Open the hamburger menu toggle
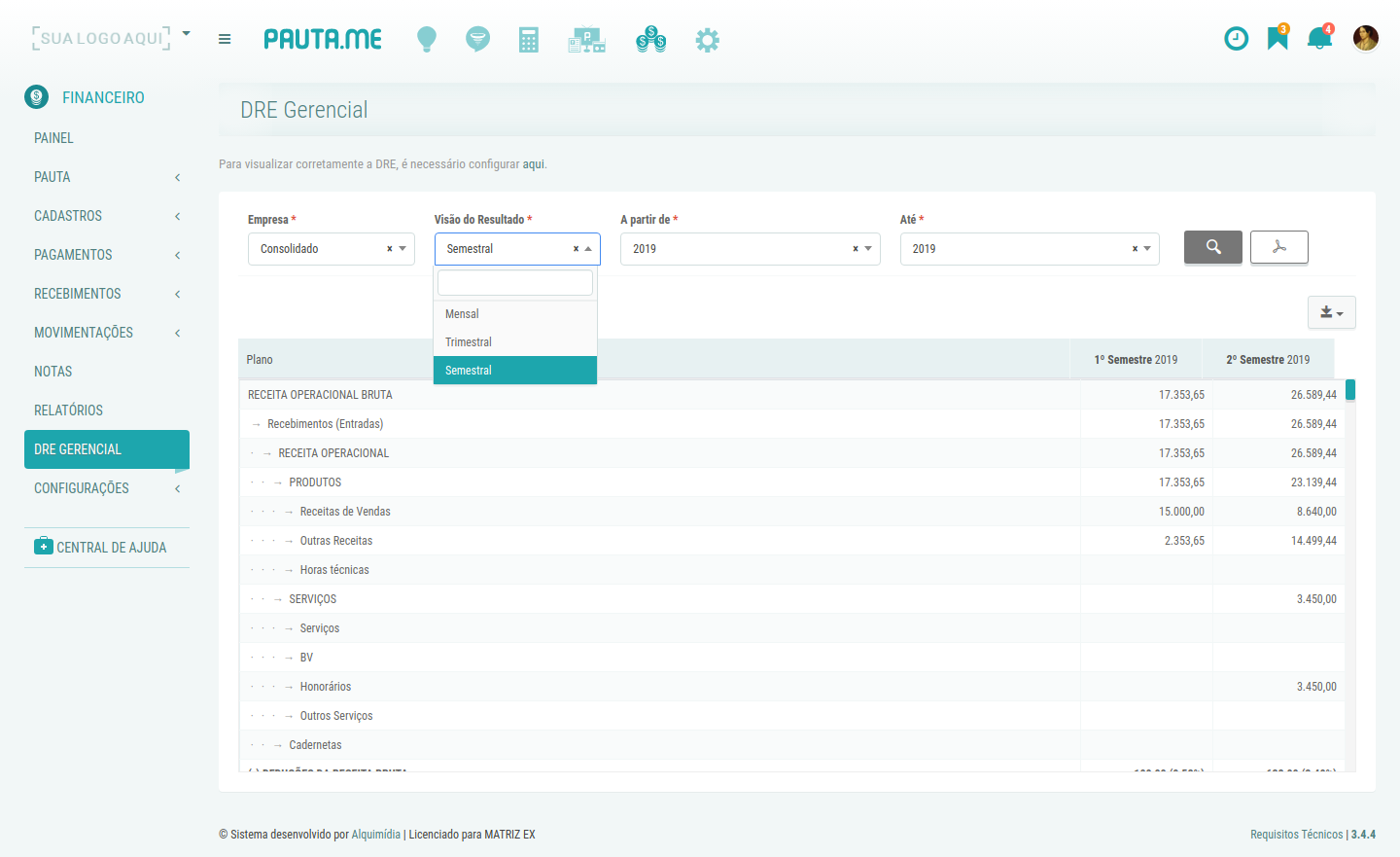 pyautogui.click(x=225, y=40)
